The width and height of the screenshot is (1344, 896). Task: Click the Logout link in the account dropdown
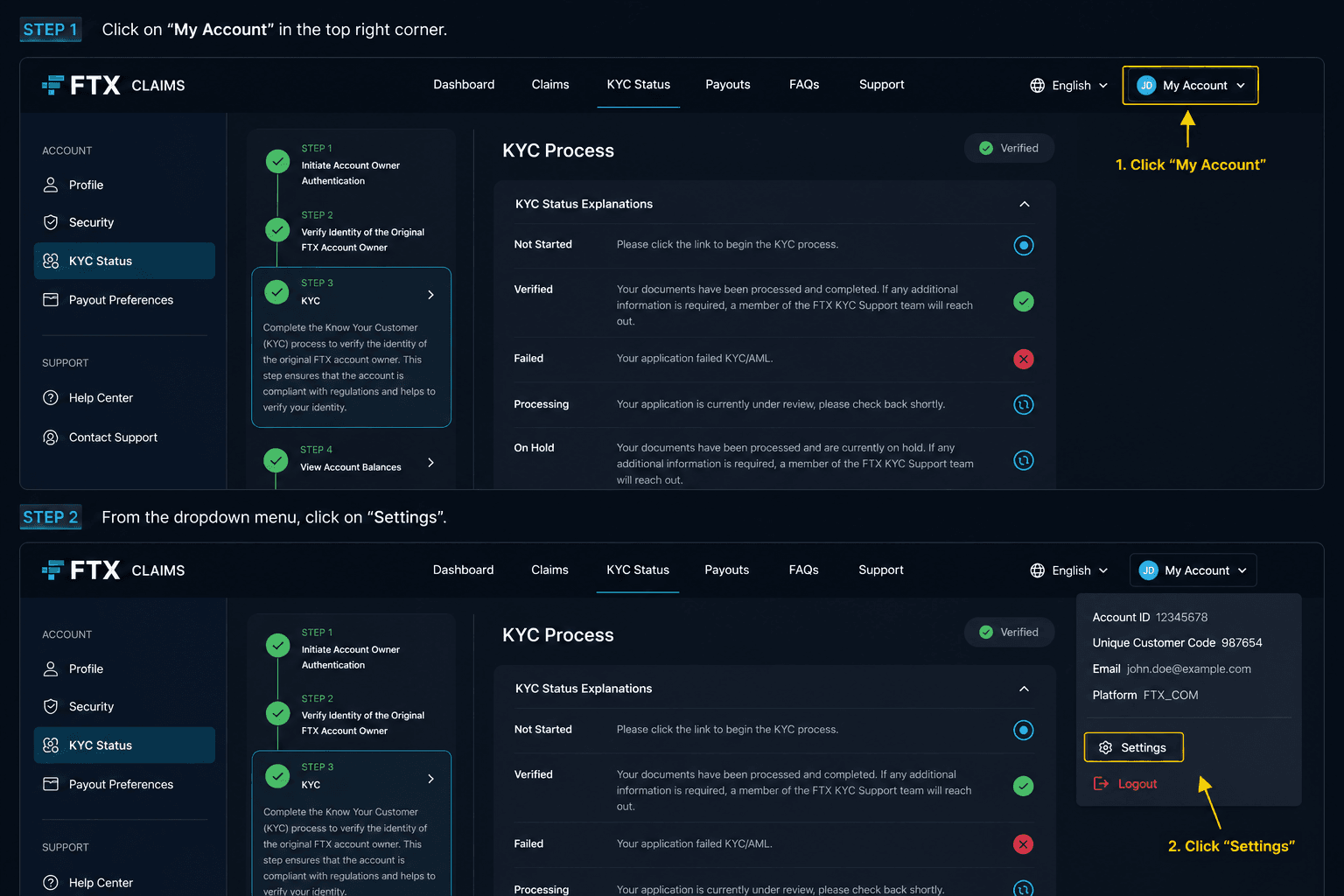coord(1125,784)
